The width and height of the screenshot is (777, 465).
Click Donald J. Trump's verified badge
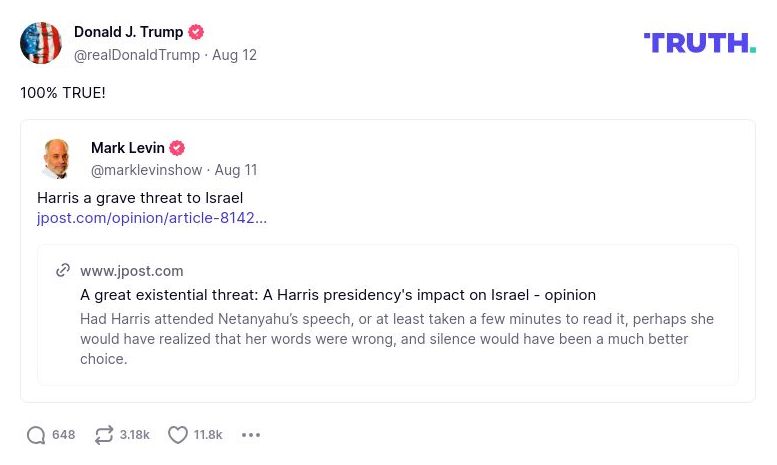196,32
